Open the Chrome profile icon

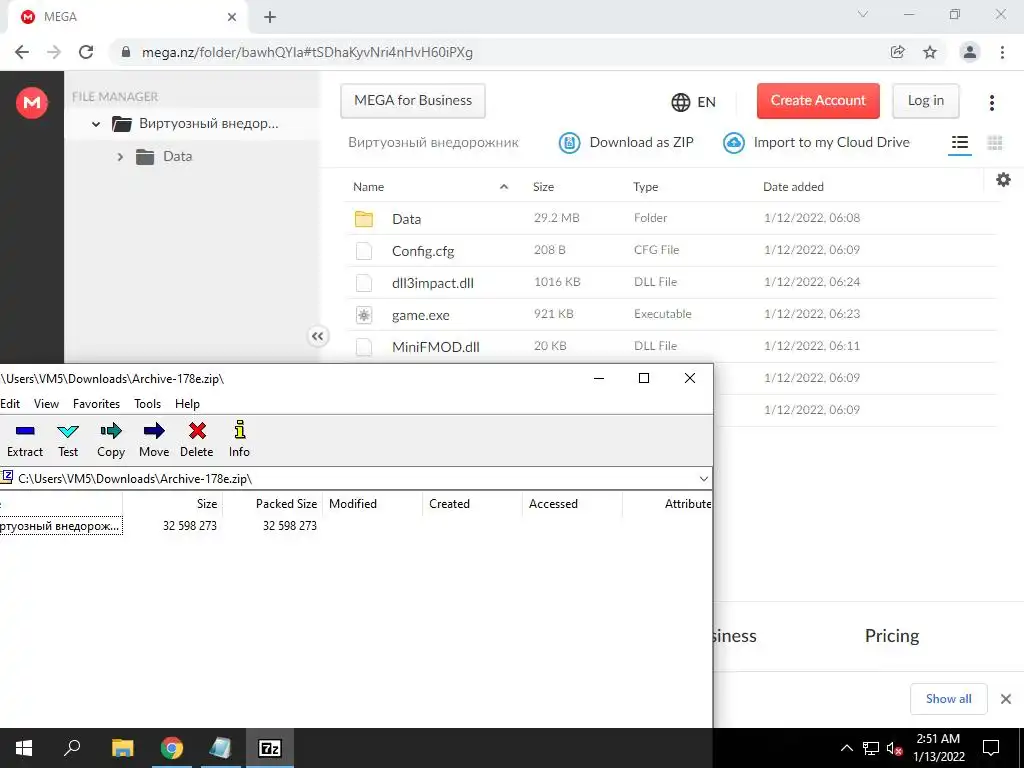pos(970,52)
